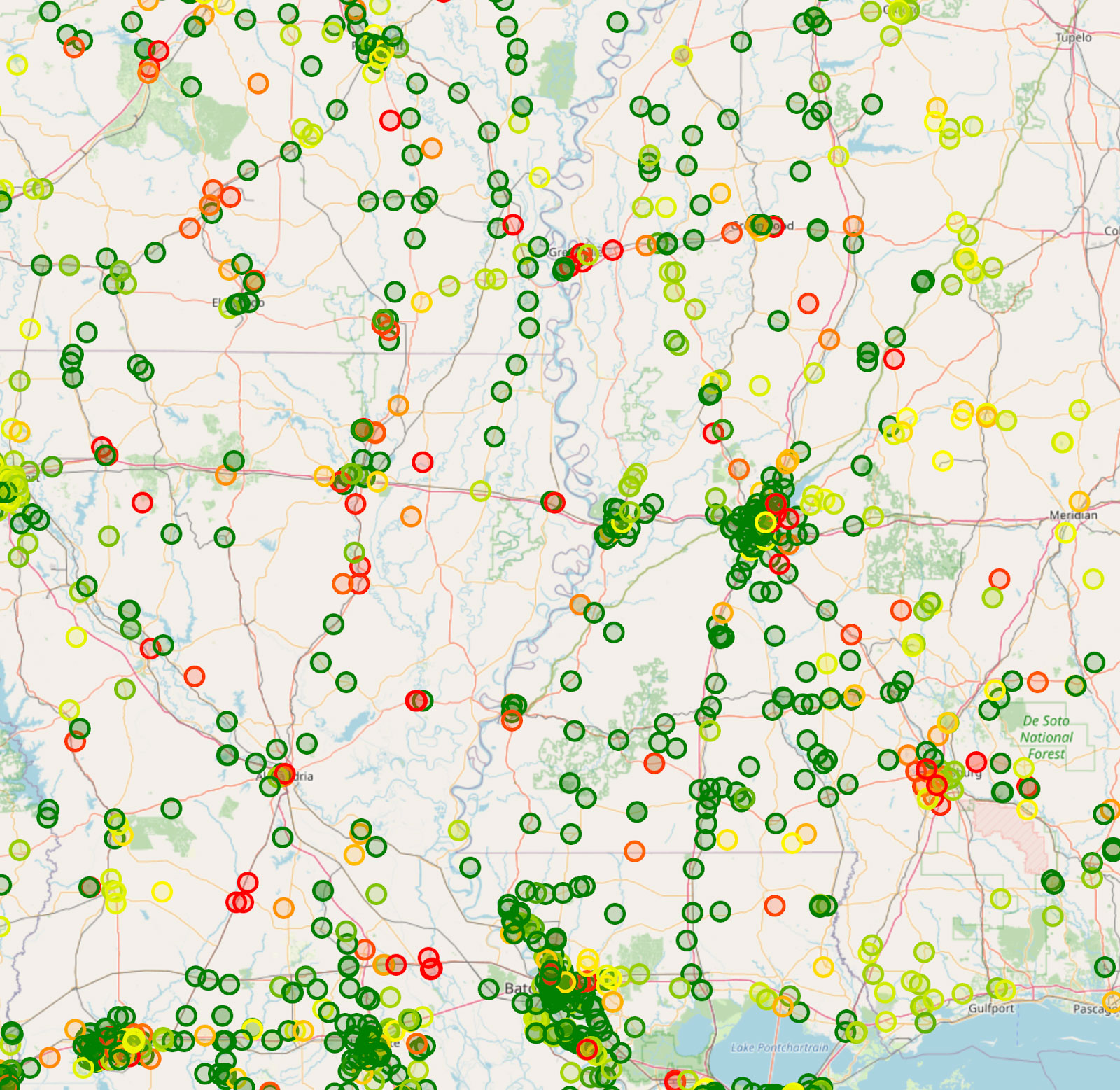This screenshot has height=1090, width=1120.
Task: Select the Gulfport city label
Action: tap(991, 1008)
